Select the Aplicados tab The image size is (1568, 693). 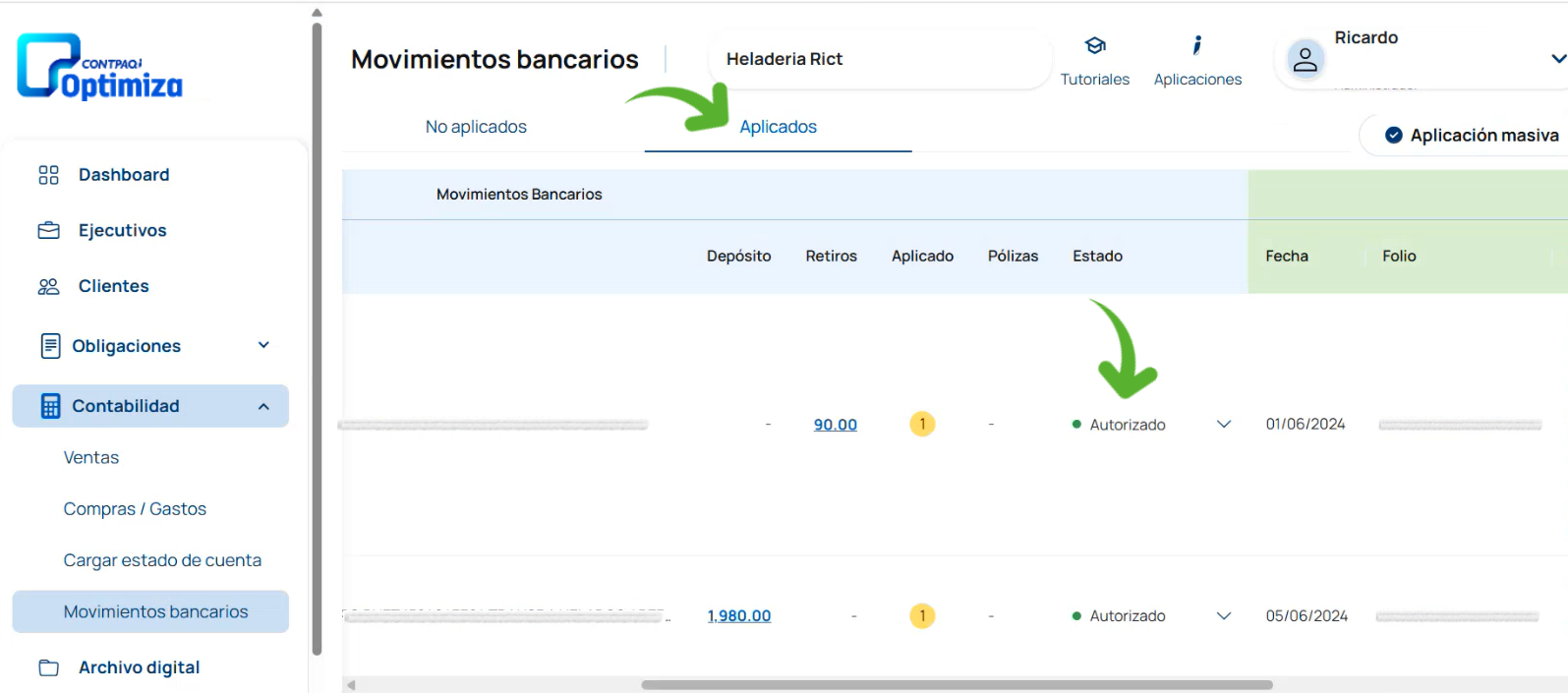(x=778, y=127)
